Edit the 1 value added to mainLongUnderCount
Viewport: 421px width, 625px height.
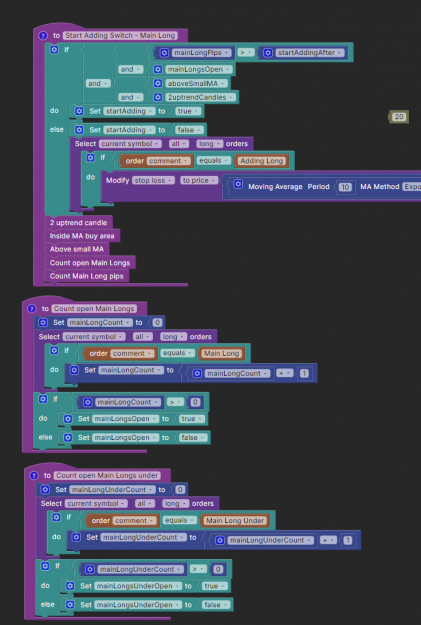348,540
